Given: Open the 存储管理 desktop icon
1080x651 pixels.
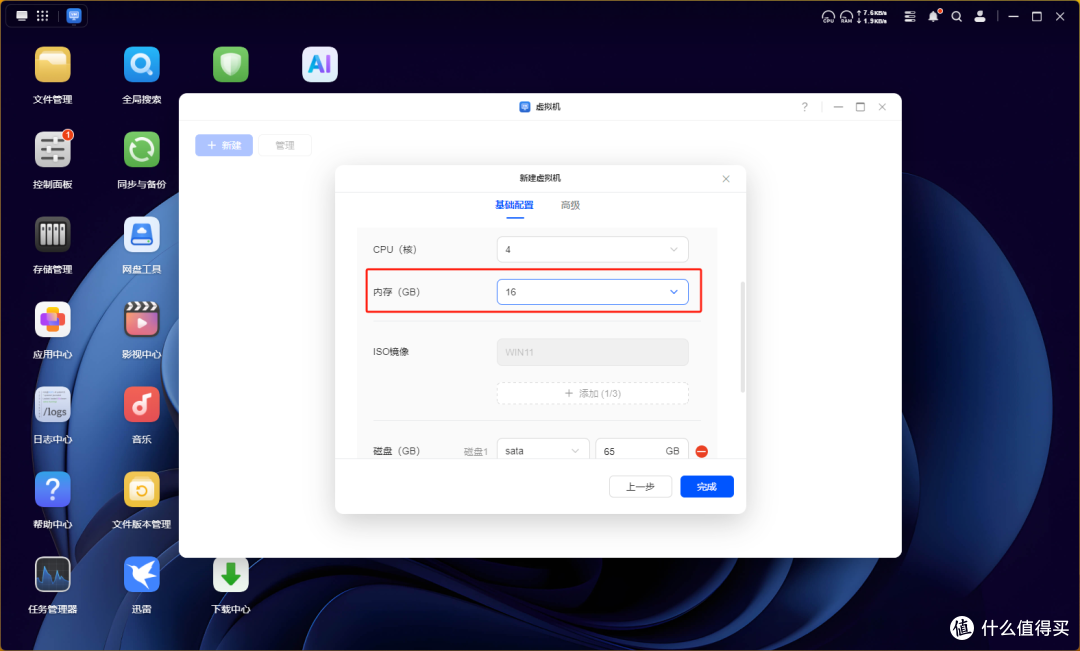Looking at the screenshot, I should pyautogui.click(x=52, y=235).
